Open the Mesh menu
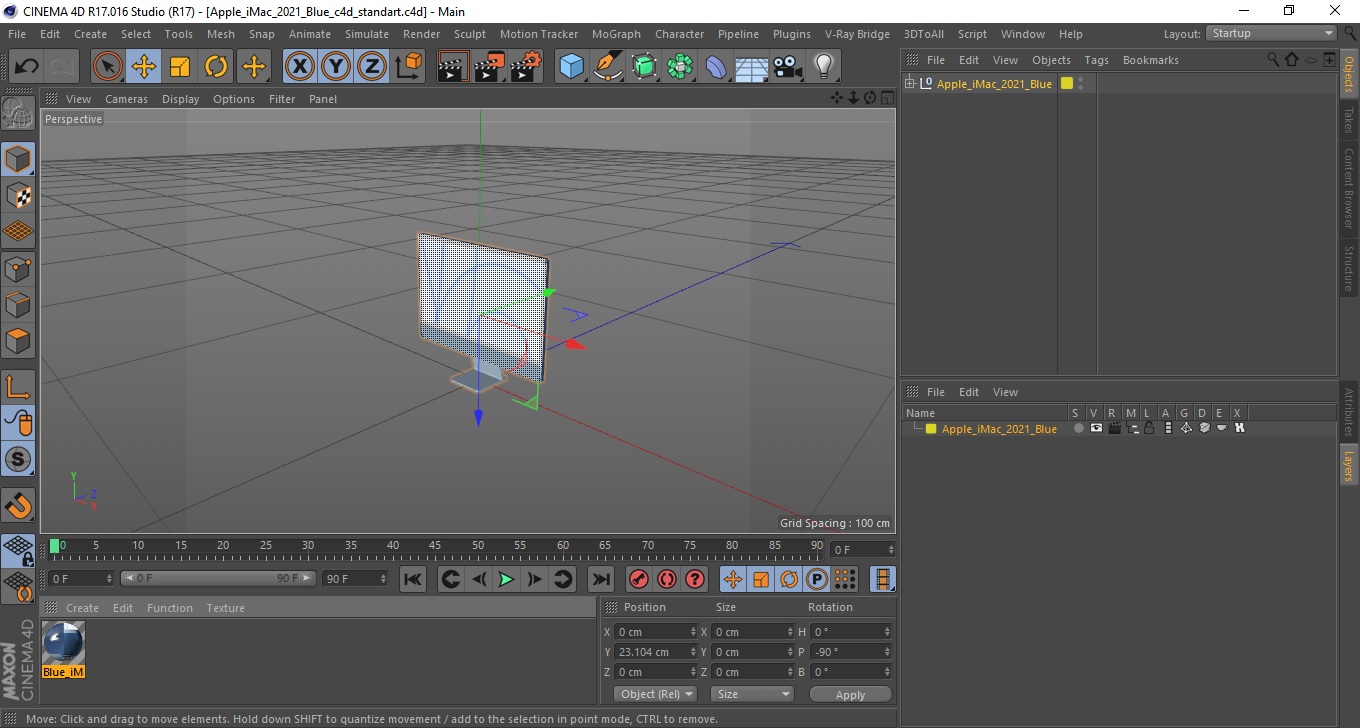1360x728 pixels. pos(220,34)
